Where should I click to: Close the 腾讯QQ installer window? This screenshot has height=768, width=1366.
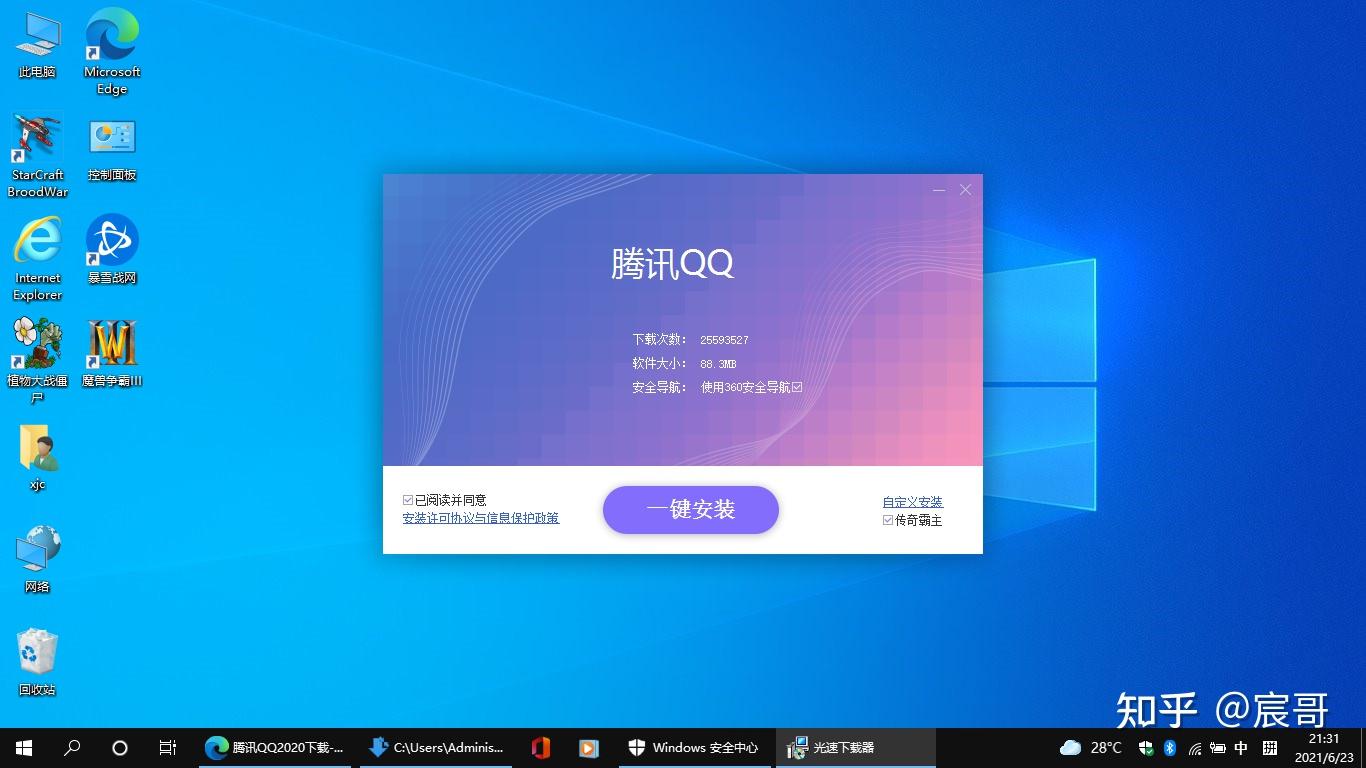pos(965,189)
